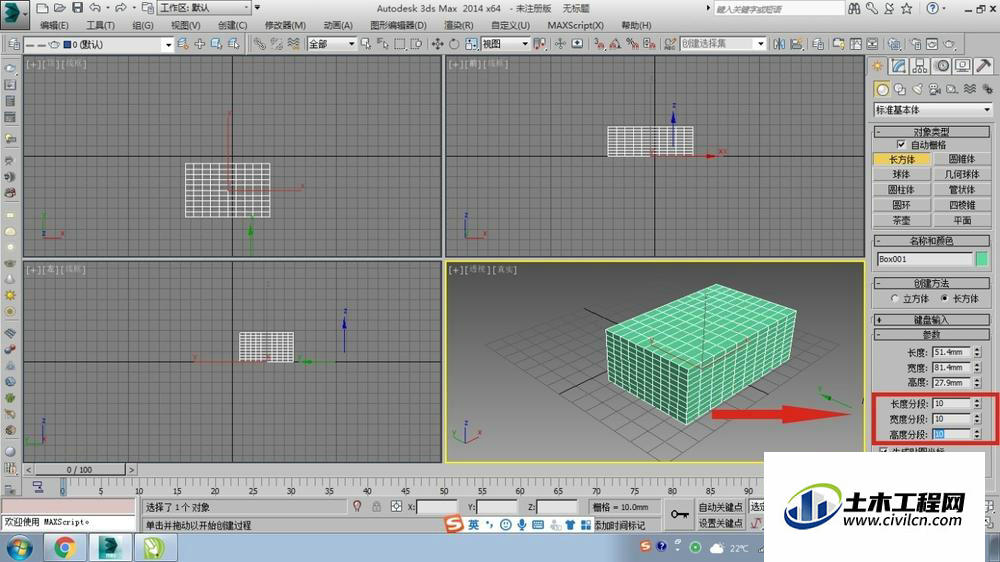Switch to the Hierarchy panel tab
Screen dimensions: 1000x562
tap(920, 66)
